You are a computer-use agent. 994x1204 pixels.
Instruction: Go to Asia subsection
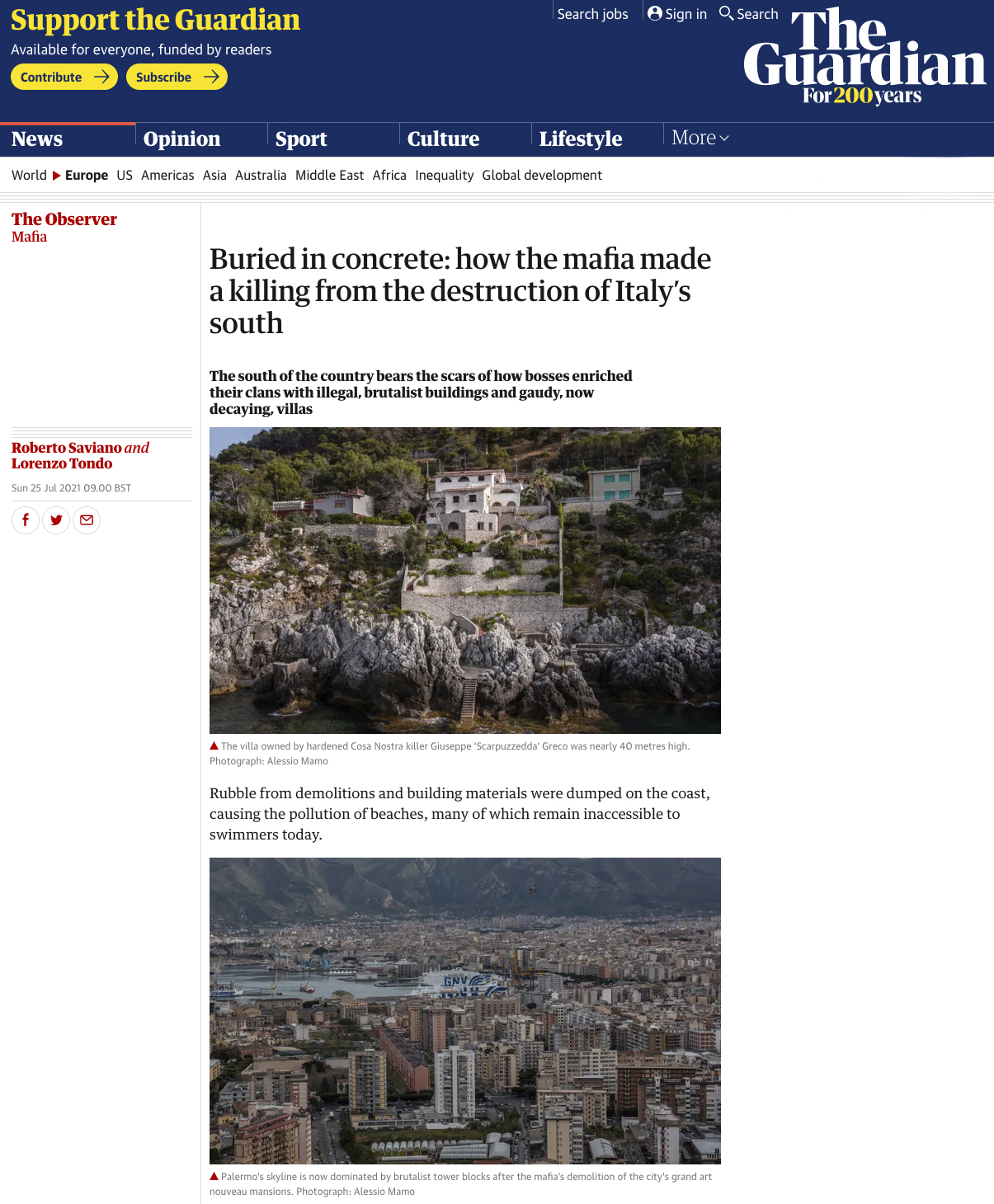coord(214,175)
